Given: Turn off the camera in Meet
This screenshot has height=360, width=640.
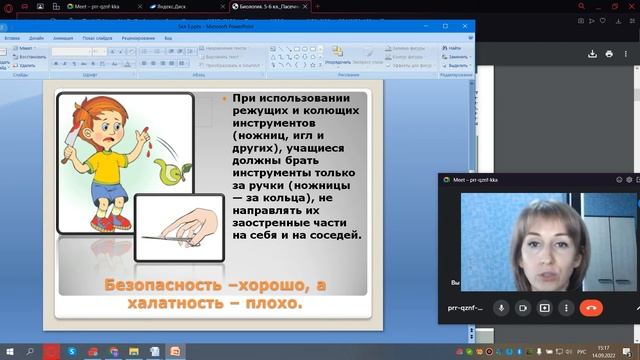Looking at the screenshot, I should (x=523, y=308).
